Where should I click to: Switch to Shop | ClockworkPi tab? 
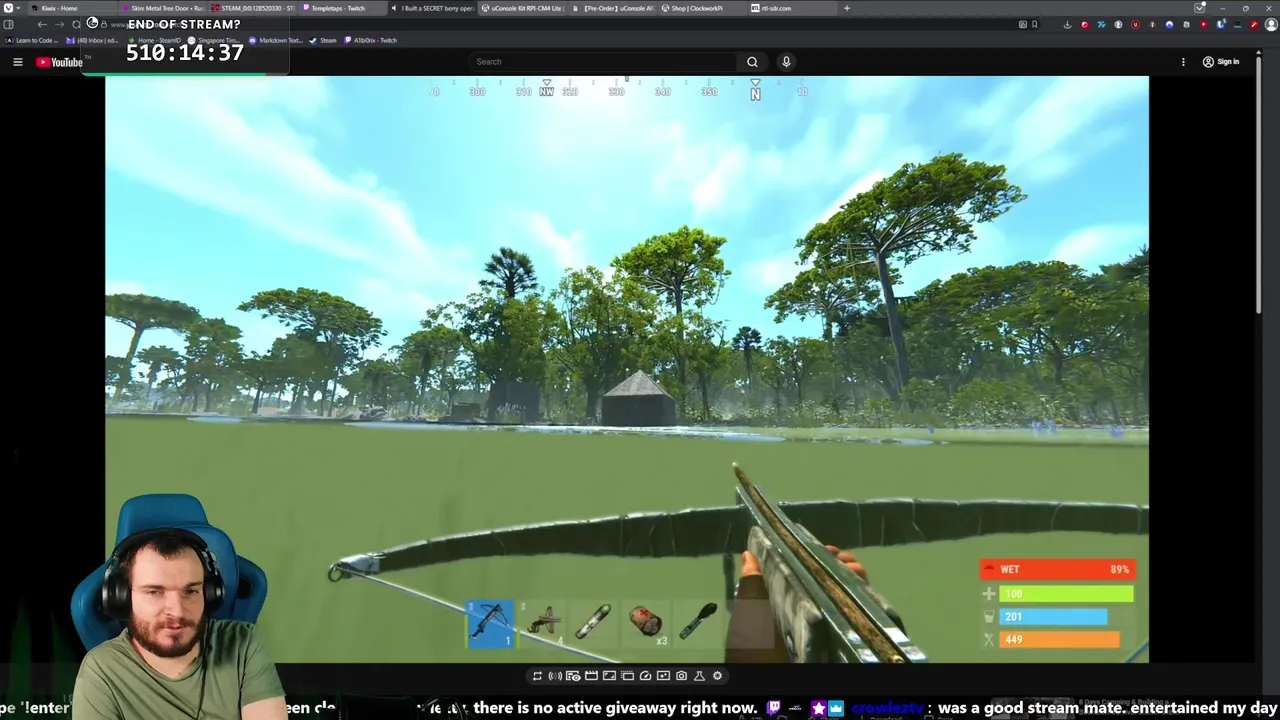702,8
